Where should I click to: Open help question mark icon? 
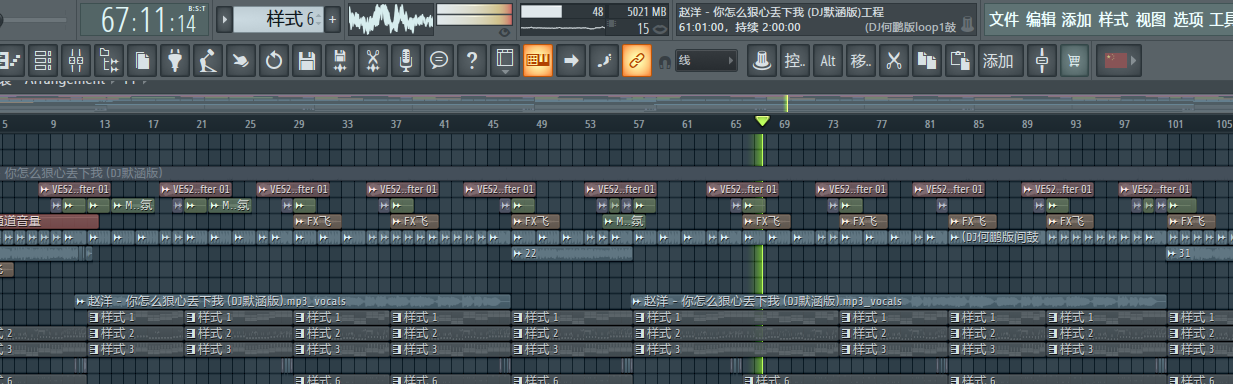click(471, 61)
